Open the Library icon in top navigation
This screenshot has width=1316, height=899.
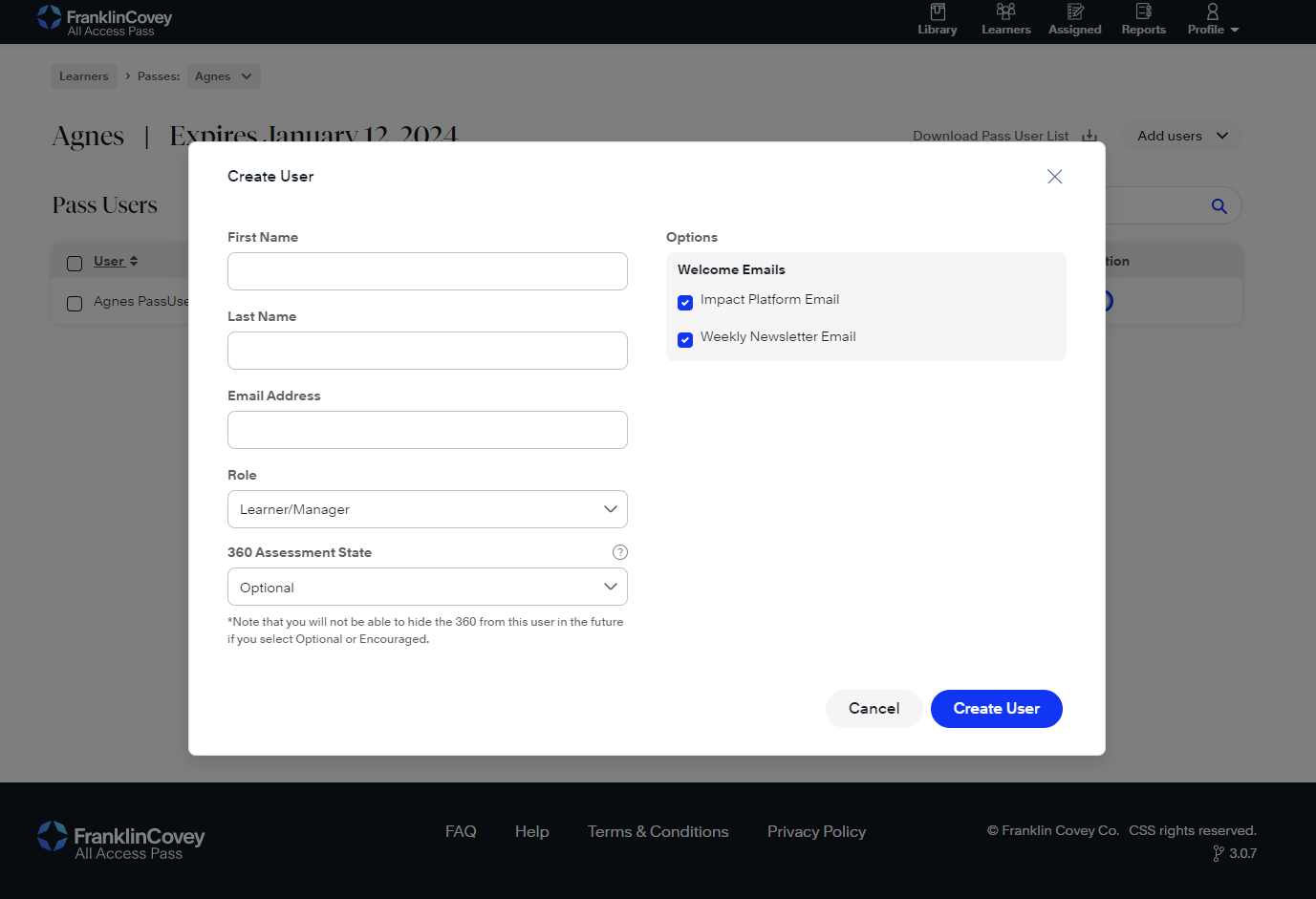(937, 12)
